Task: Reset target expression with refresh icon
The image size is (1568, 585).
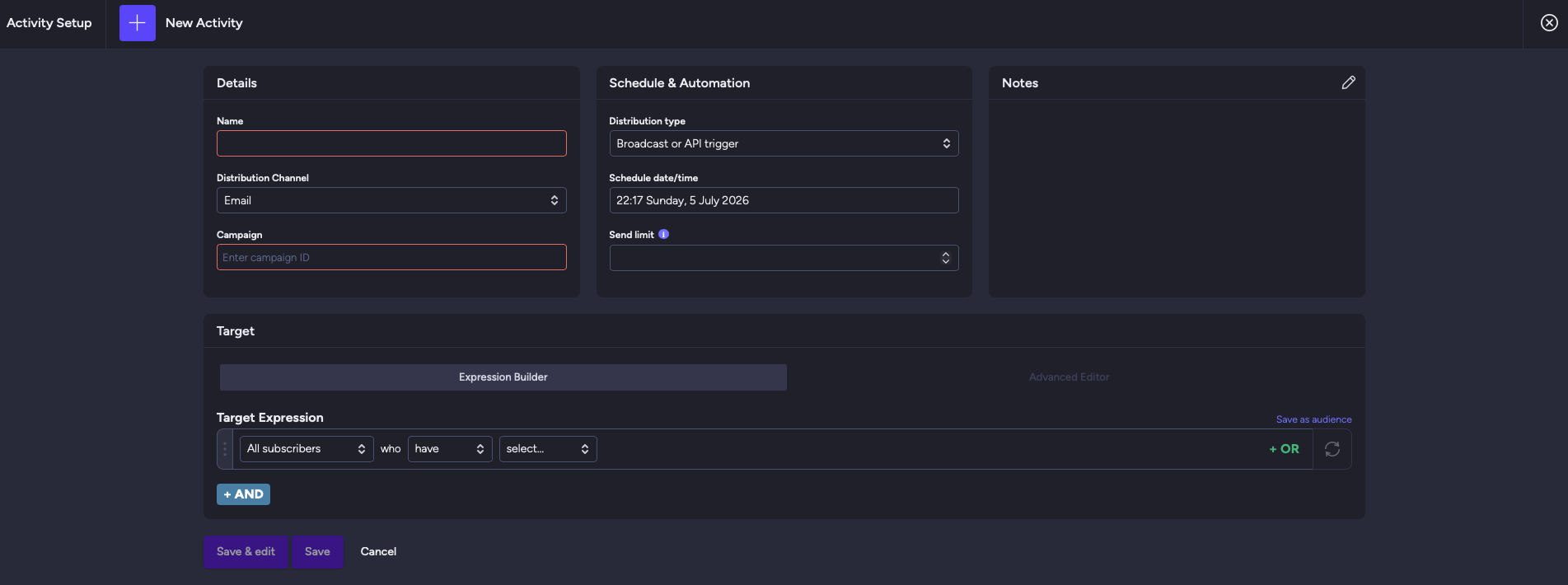Action: pyautogui.click(x=1332, y=449)
